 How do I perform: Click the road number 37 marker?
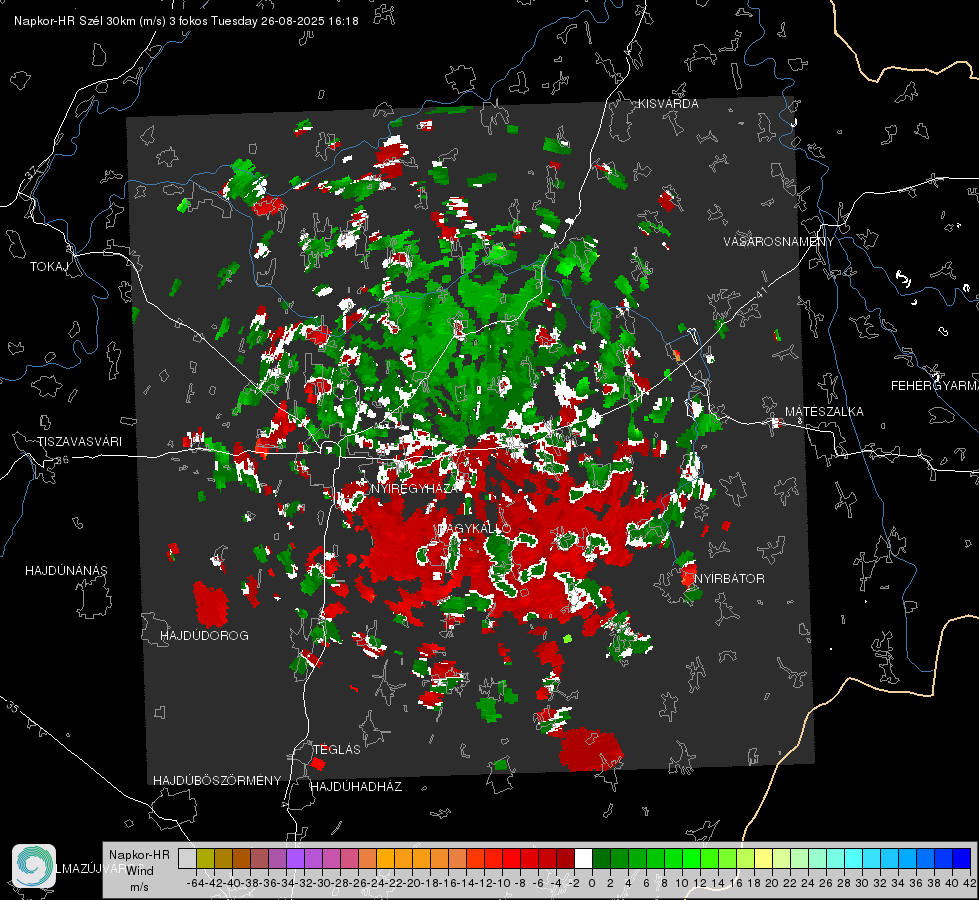click(32, 172)
